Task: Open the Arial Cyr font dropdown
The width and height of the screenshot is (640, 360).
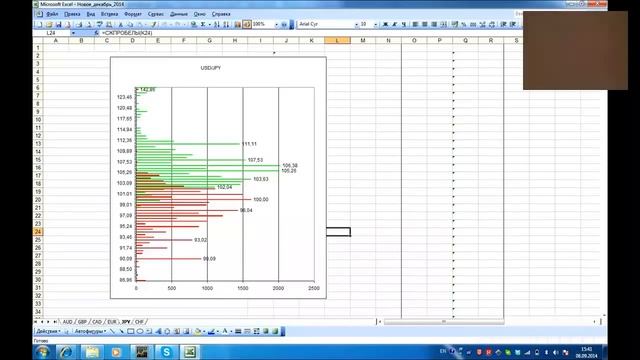Action: point(356,24)
